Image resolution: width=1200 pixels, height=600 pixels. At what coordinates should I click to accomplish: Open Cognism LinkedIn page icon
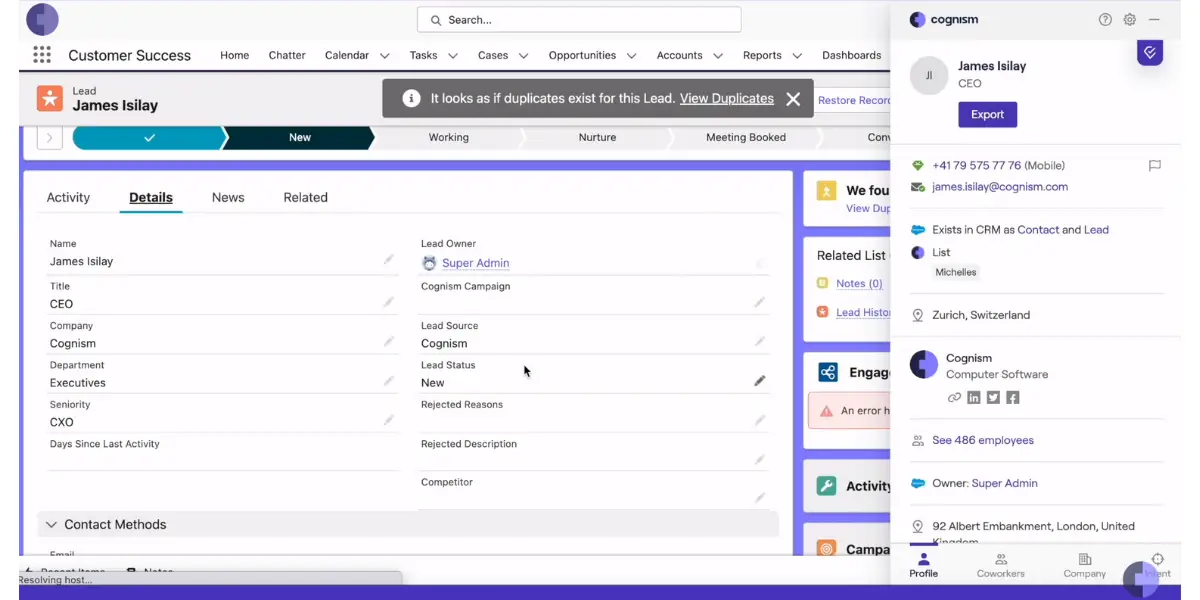pos(974,397)
